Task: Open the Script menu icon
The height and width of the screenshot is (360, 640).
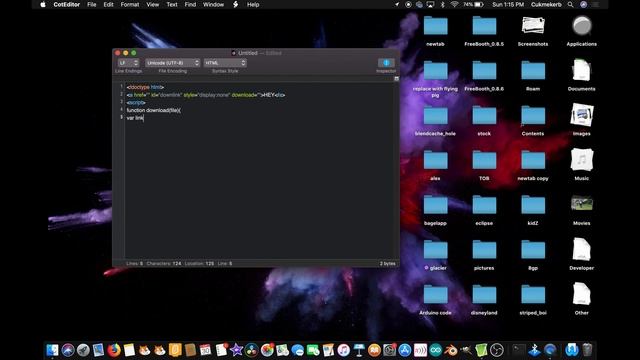Action: click(x=236, y=4)
